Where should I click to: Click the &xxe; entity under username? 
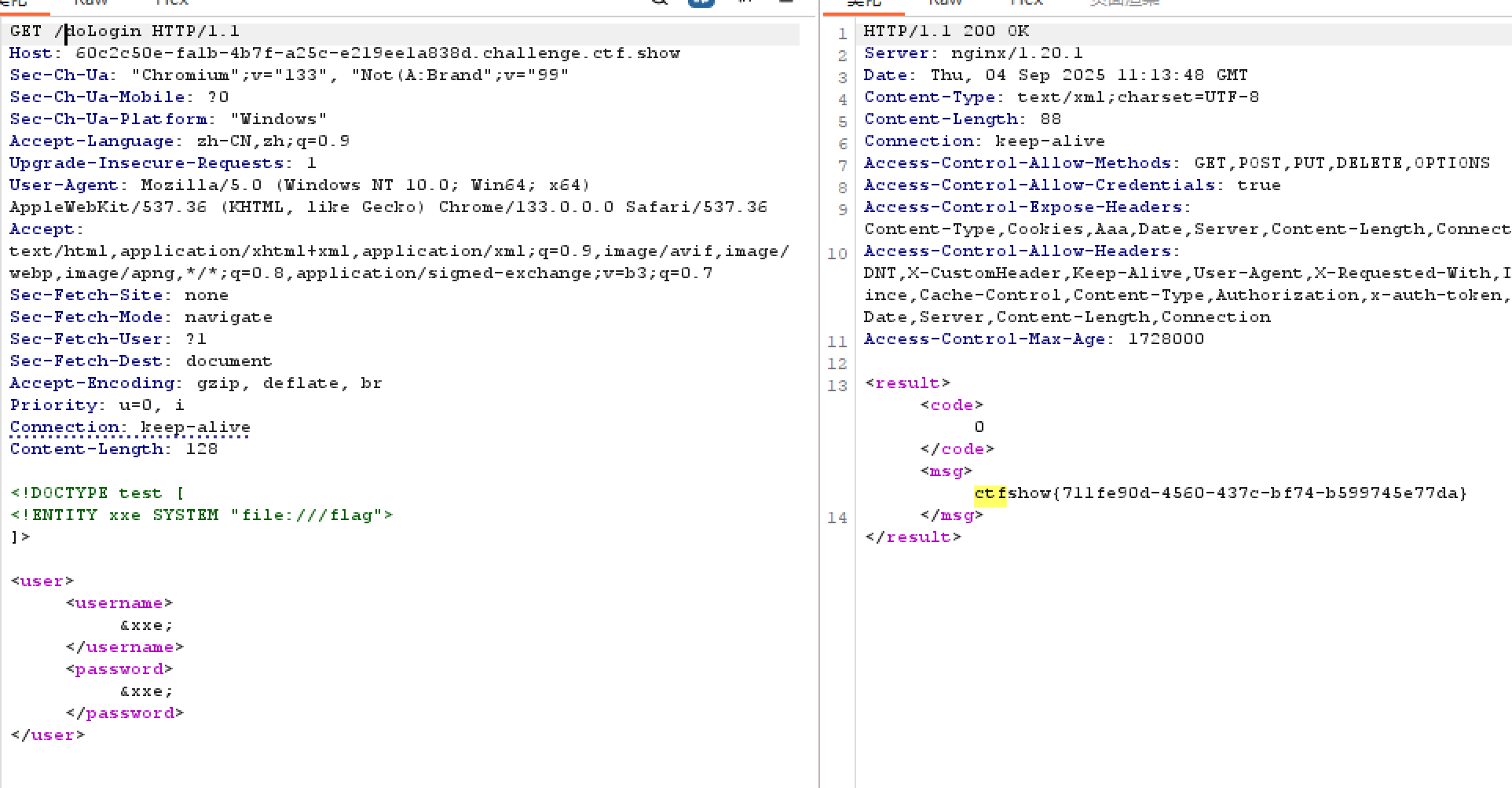[x=147, y=625]
